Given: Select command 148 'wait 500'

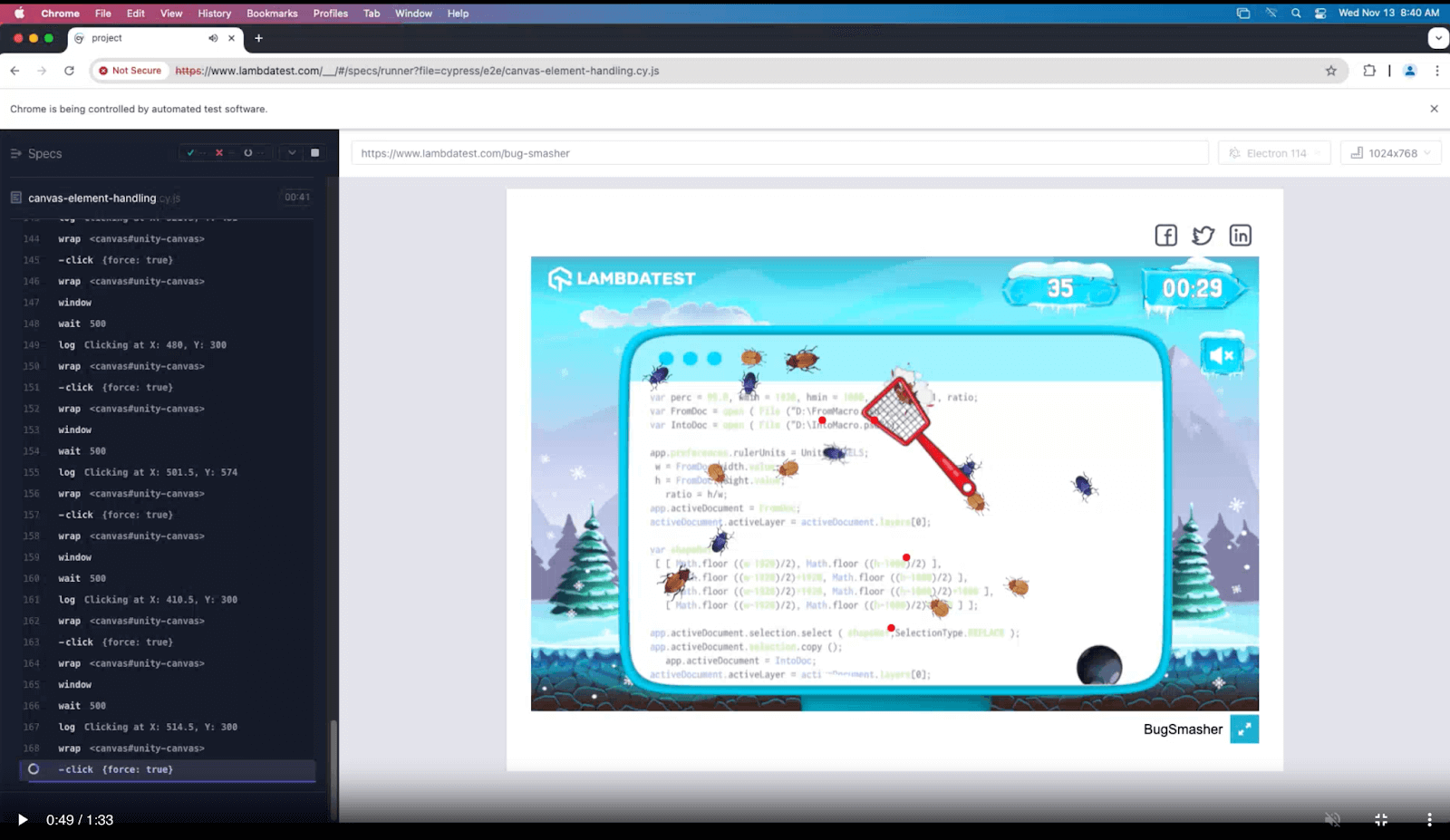Looking at the screenshot, I should [169, 323].
